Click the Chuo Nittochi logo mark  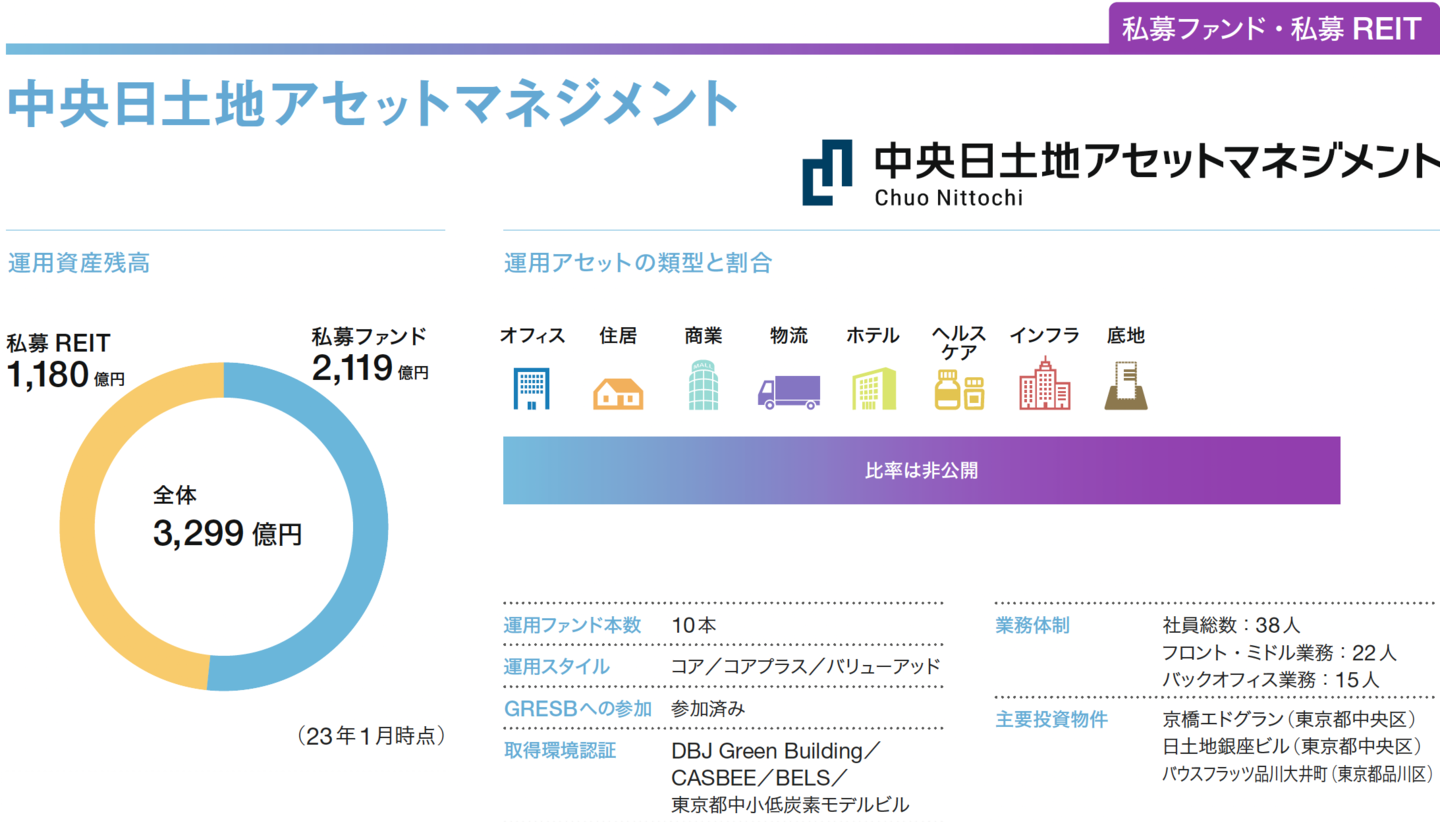(x=827, y=173)
